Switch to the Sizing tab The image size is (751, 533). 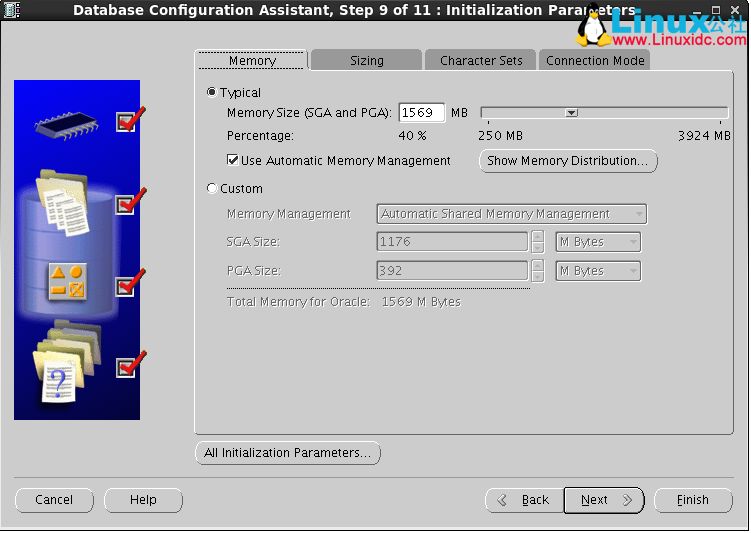pos(366,60)
